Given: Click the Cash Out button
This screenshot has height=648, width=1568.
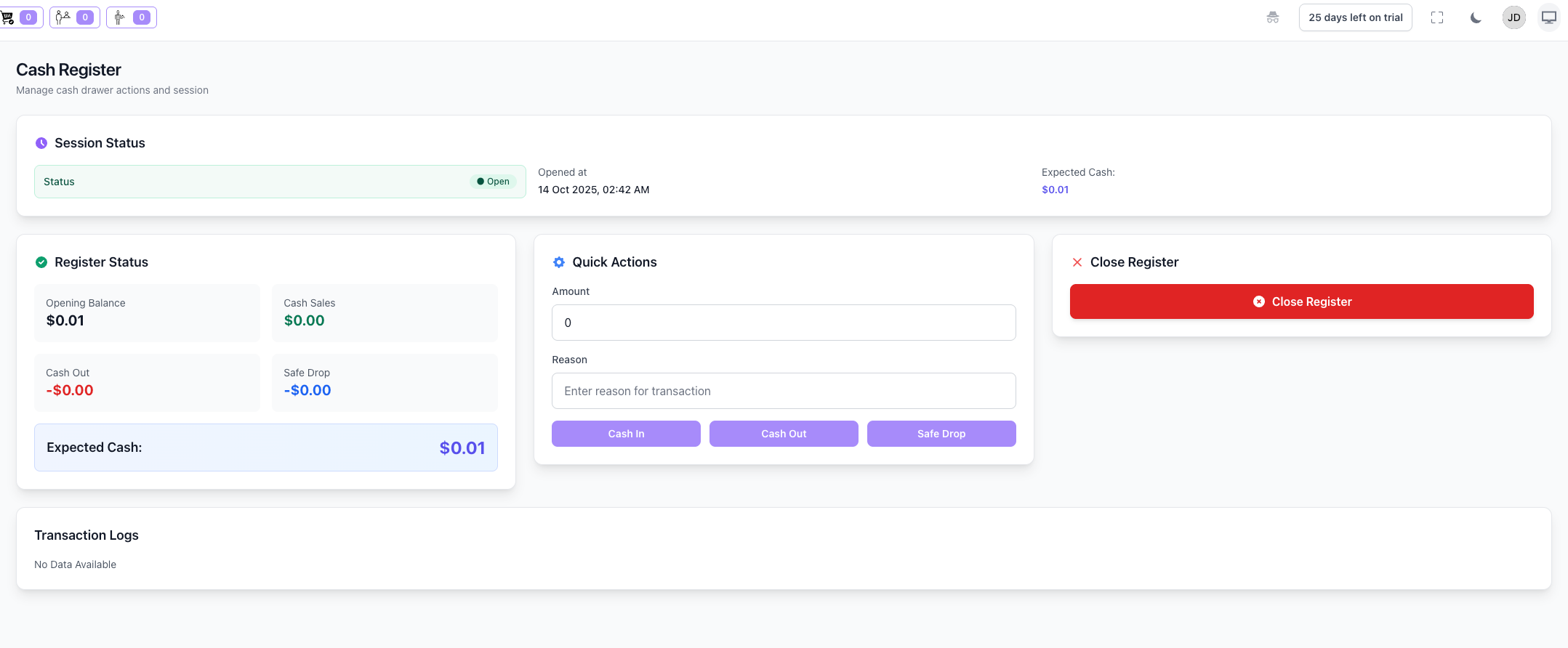Looking at the screenshot, I should [784, 434].
